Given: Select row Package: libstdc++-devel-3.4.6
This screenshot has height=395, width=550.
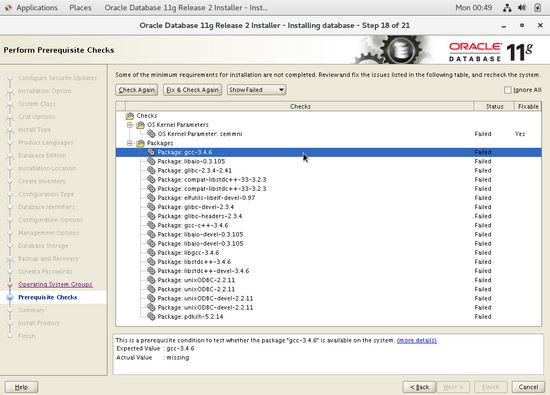Looking at the screenshot, I should click(329, 271).
